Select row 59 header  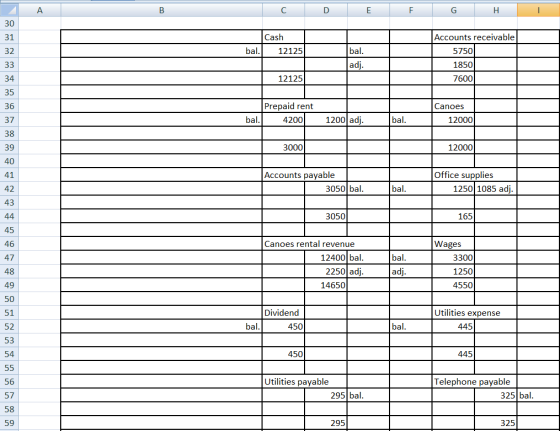pyautogui.click(x=9, y=423)
